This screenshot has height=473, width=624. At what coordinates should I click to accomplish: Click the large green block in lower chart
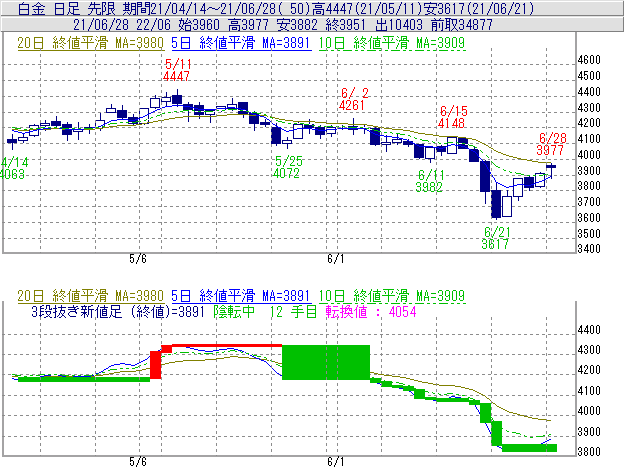pyautogui.click(x=326, y=362)
